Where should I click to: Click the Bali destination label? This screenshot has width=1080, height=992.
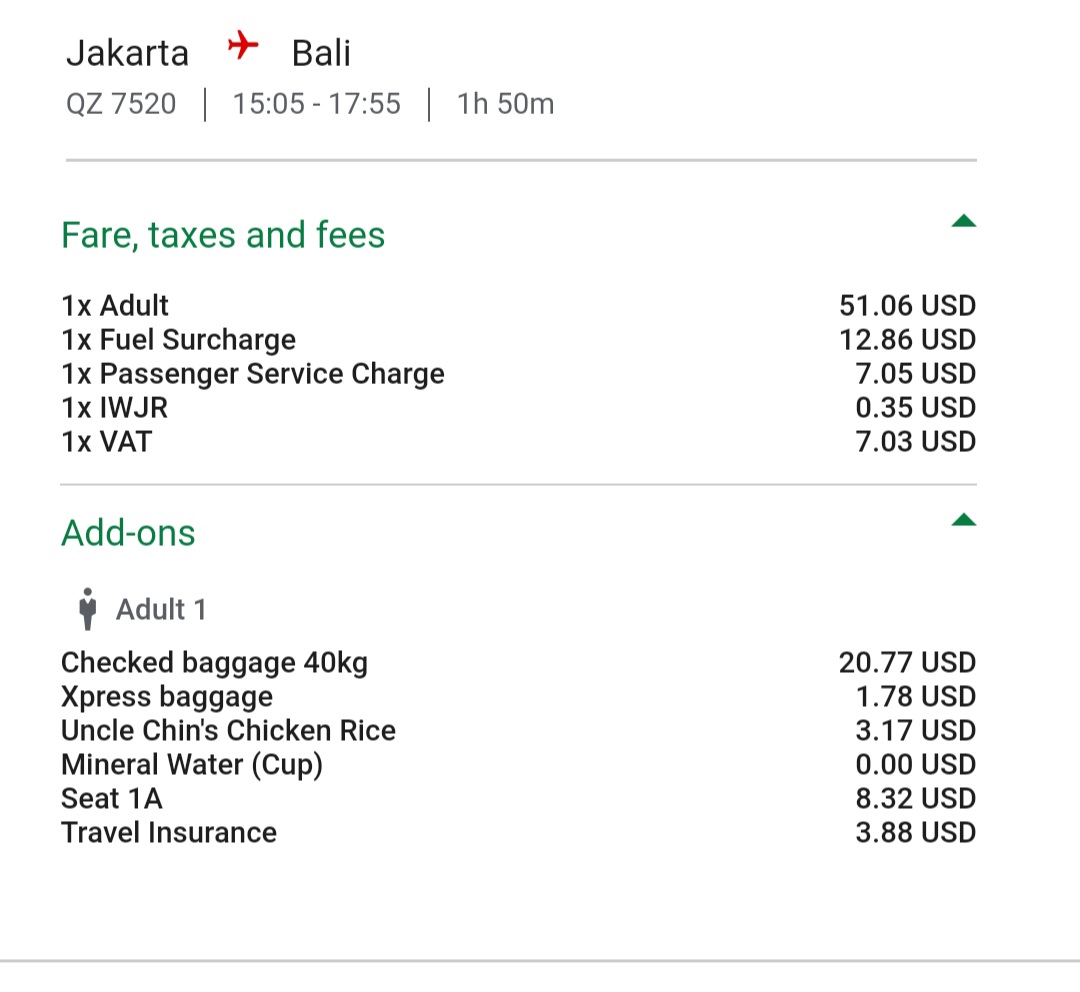coord(321,53)
